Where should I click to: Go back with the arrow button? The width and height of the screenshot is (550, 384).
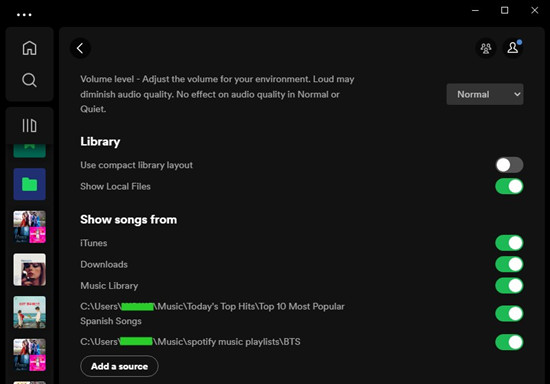[80, 48]
